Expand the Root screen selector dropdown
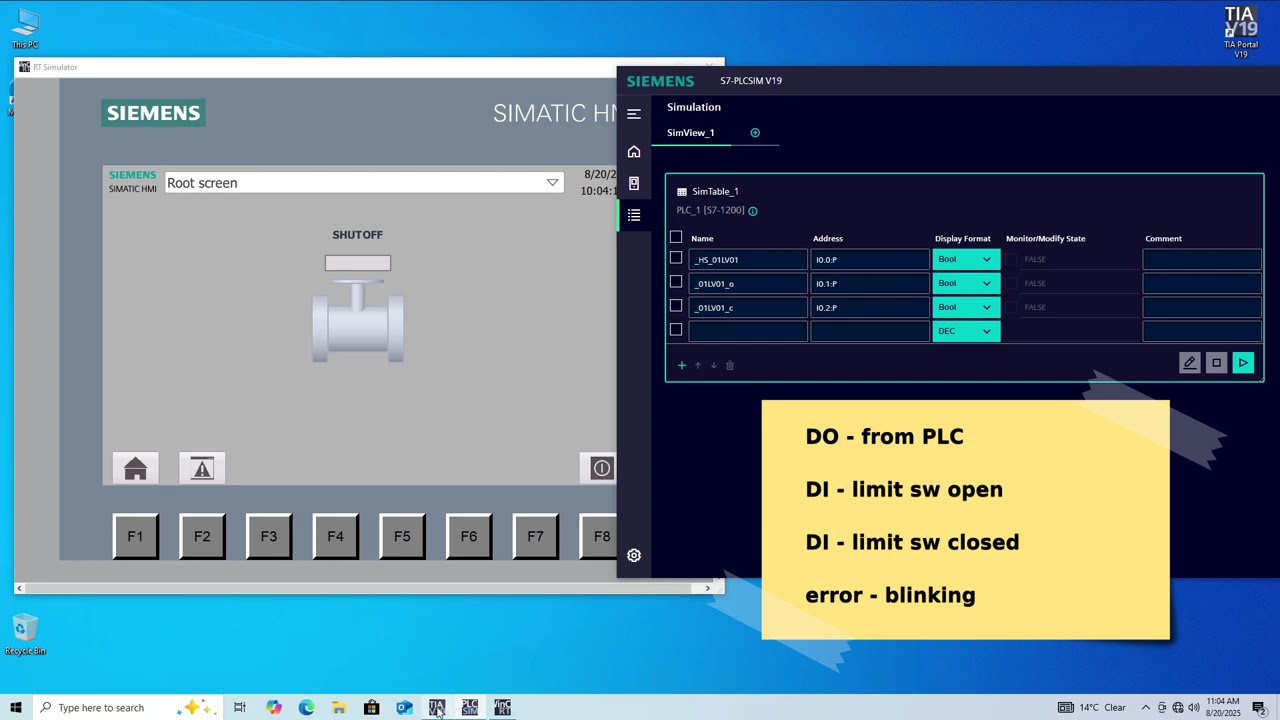Screen dimensions: 1280x720 [x=552, y=183]
